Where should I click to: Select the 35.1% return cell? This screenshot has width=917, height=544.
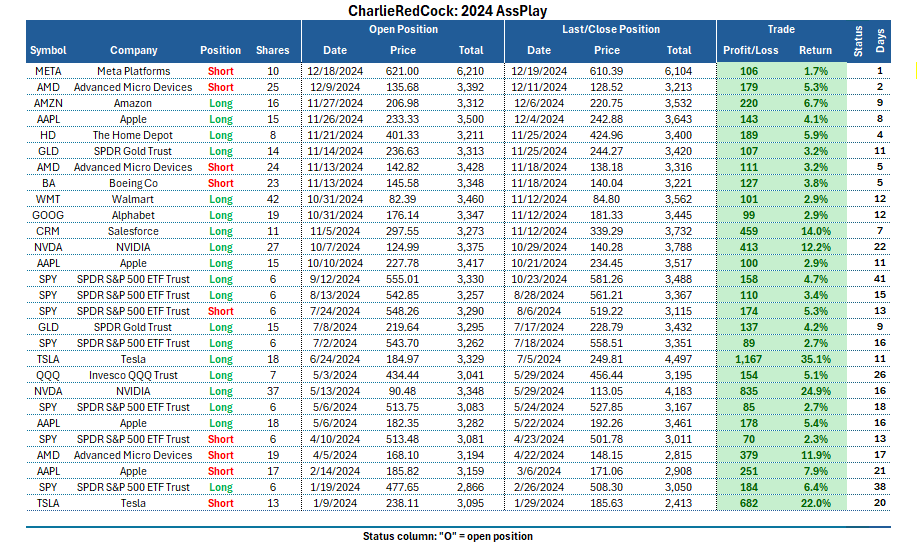[815, 359]
